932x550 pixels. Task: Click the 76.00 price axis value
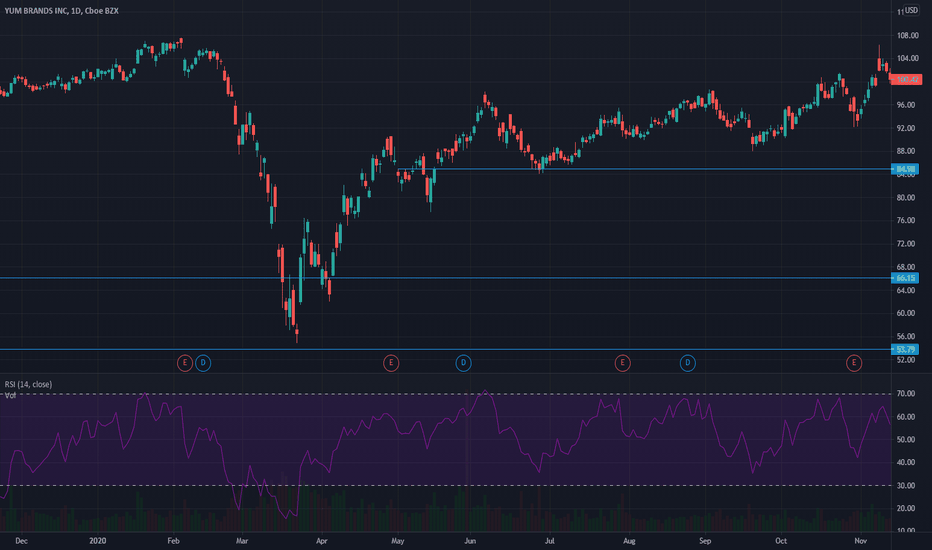[x=906, y=221]
